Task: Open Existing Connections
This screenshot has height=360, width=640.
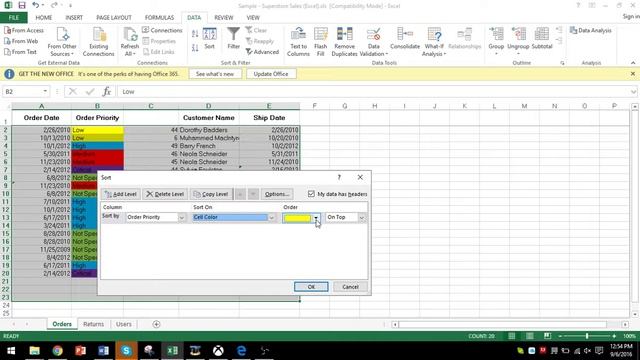Action: (x=98, y=42)
